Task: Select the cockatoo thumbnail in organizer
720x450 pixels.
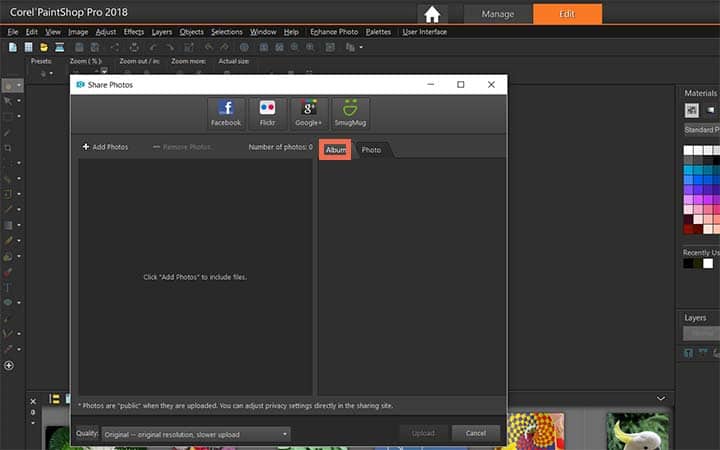Action: (x=638, y=431)
